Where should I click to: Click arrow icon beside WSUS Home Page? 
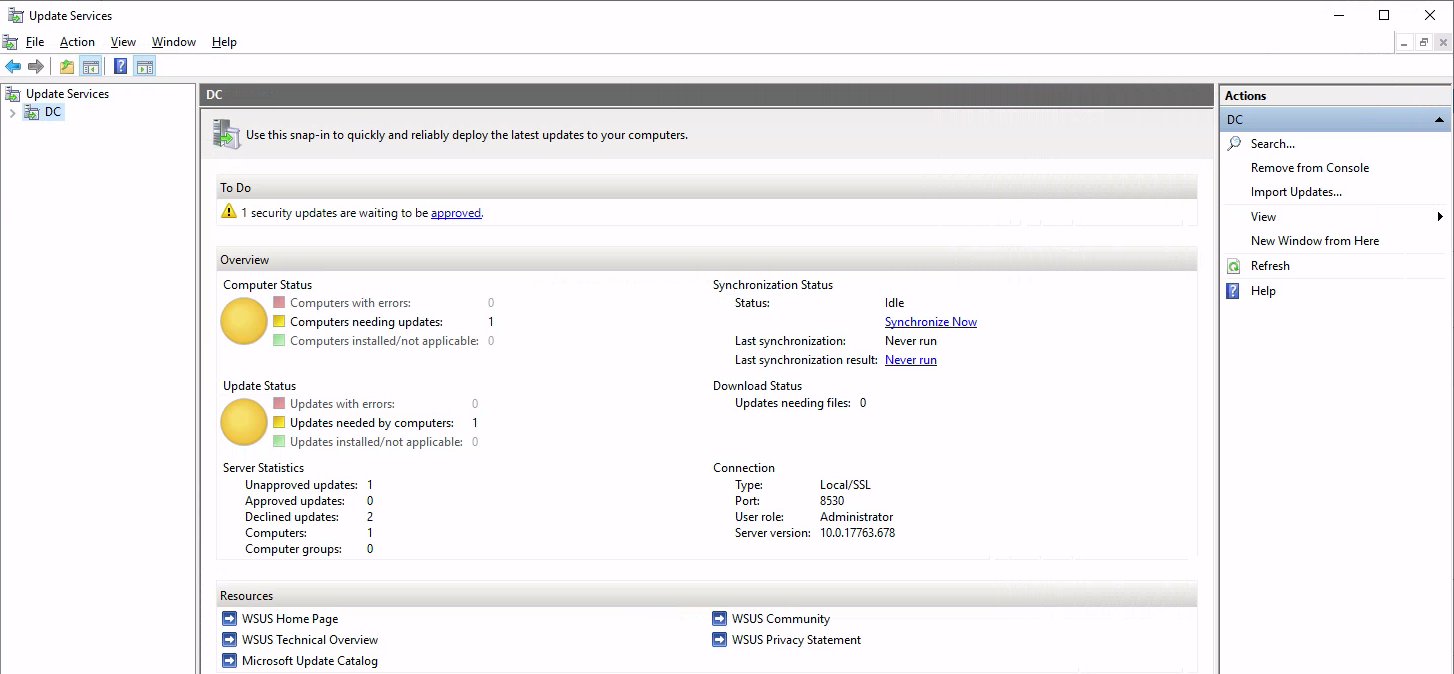click(x=230, y=619)
